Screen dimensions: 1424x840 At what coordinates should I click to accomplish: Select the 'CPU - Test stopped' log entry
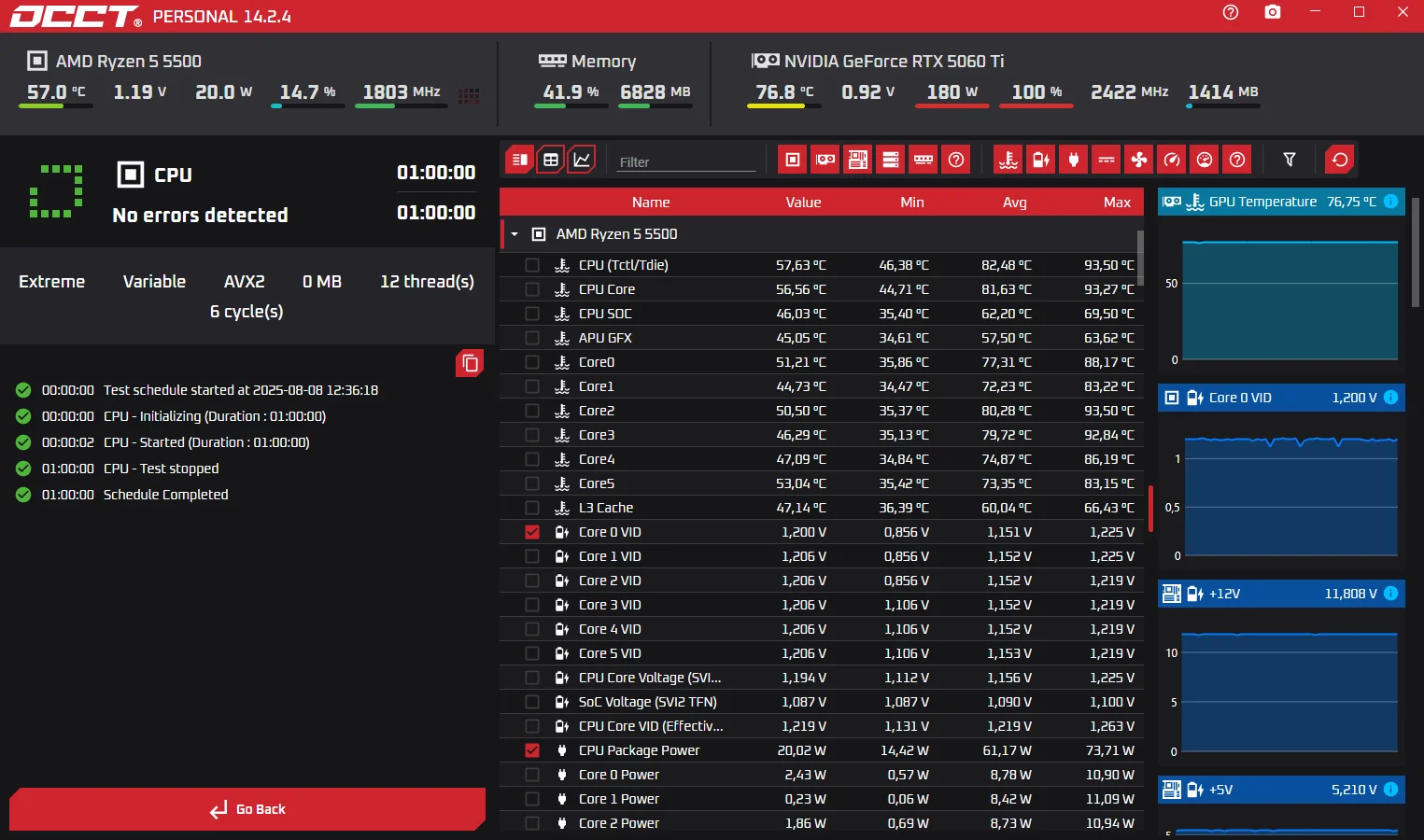point(161,469)
